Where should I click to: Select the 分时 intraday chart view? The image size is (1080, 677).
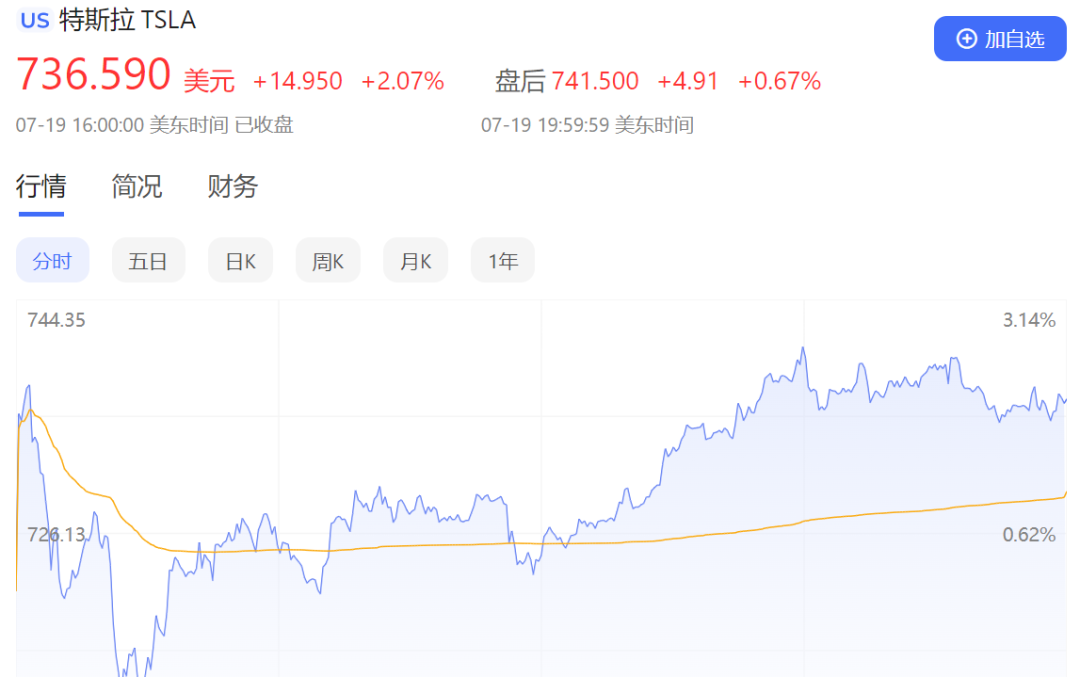(x=52, y=261)
